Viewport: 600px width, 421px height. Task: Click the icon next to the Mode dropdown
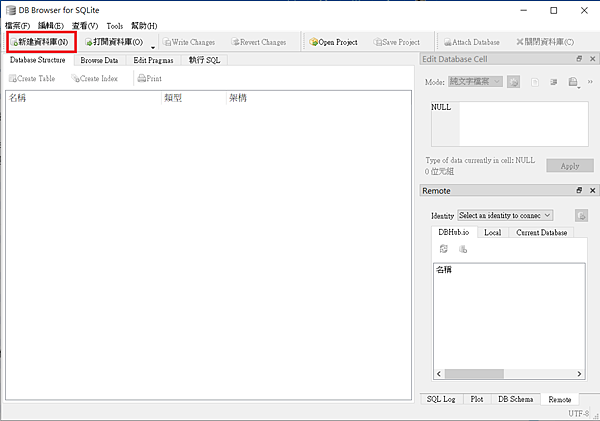click(x=514, y=82)
